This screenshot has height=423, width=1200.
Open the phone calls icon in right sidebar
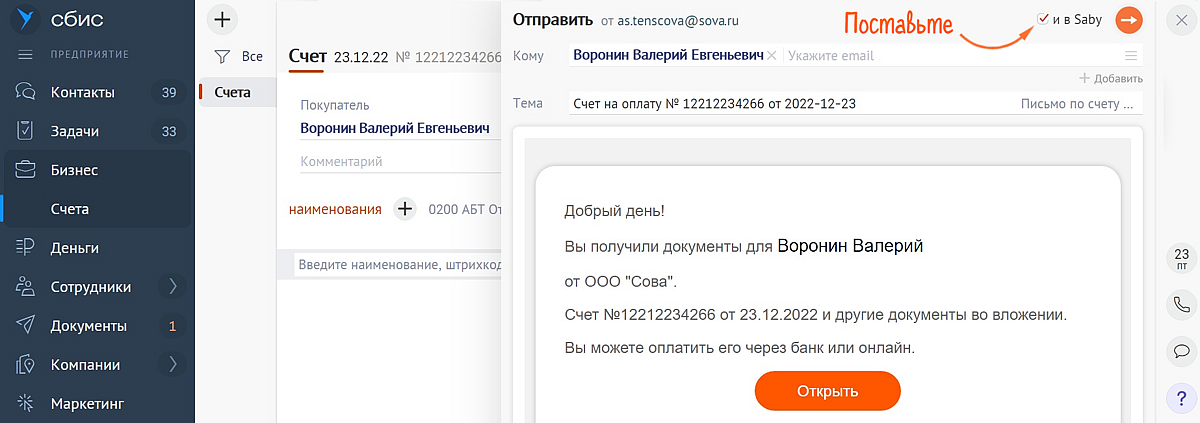[1180, 305]
